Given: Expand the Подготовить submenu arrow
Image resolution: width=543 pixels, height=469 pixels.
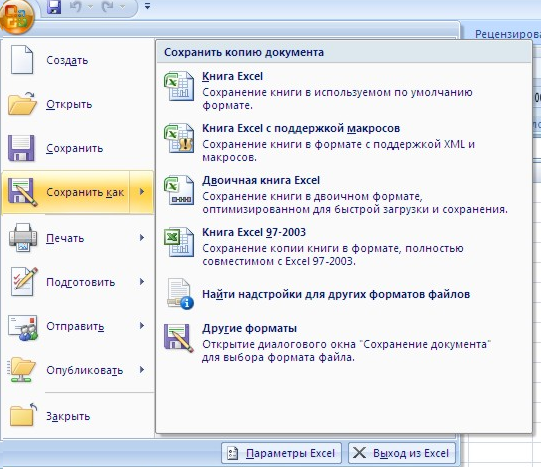Looking at the screenshot, I should click(x=142, y=282).
